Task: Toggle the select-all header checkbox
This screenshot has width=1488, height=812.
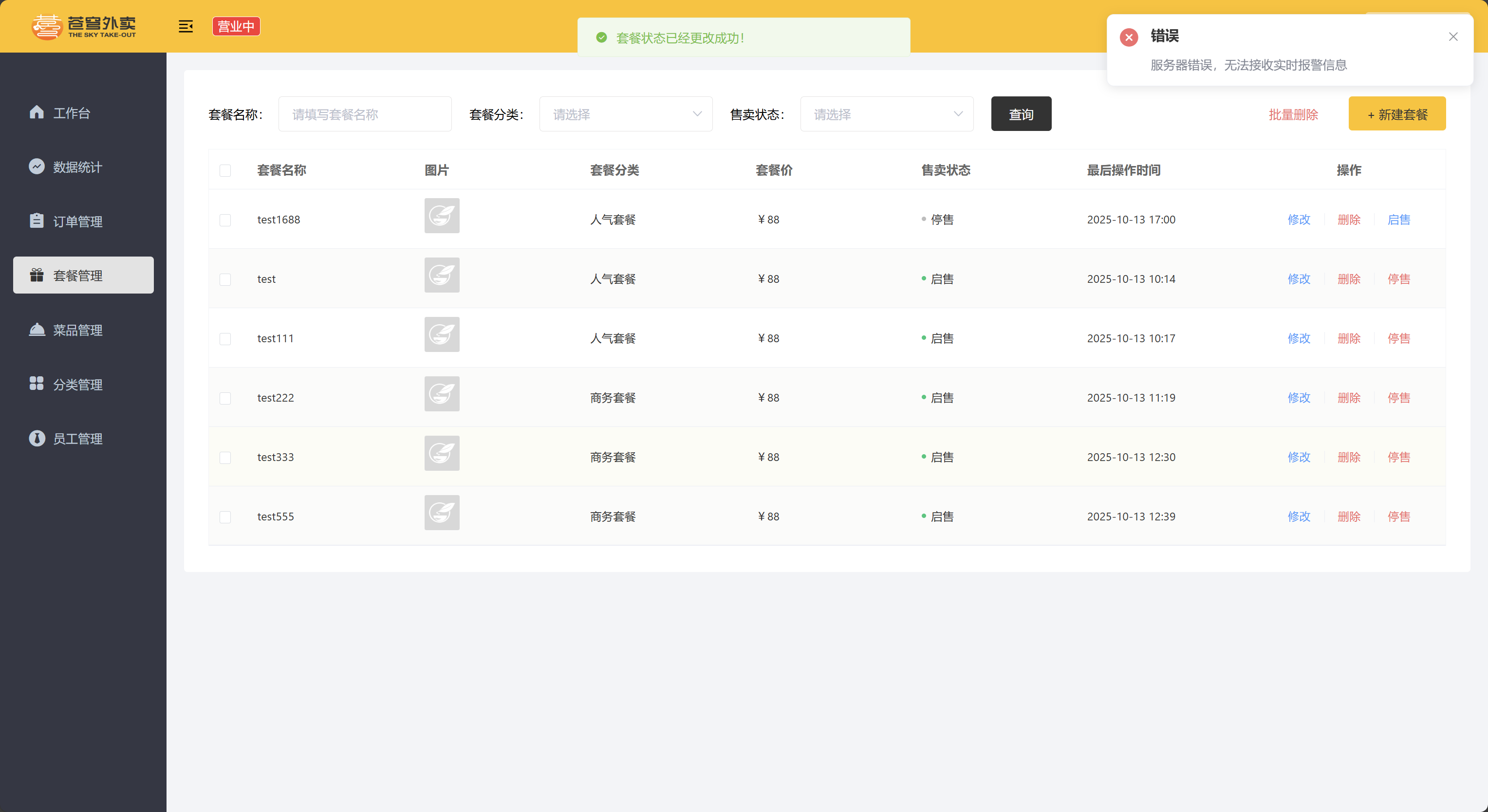Action: (225, 170)
